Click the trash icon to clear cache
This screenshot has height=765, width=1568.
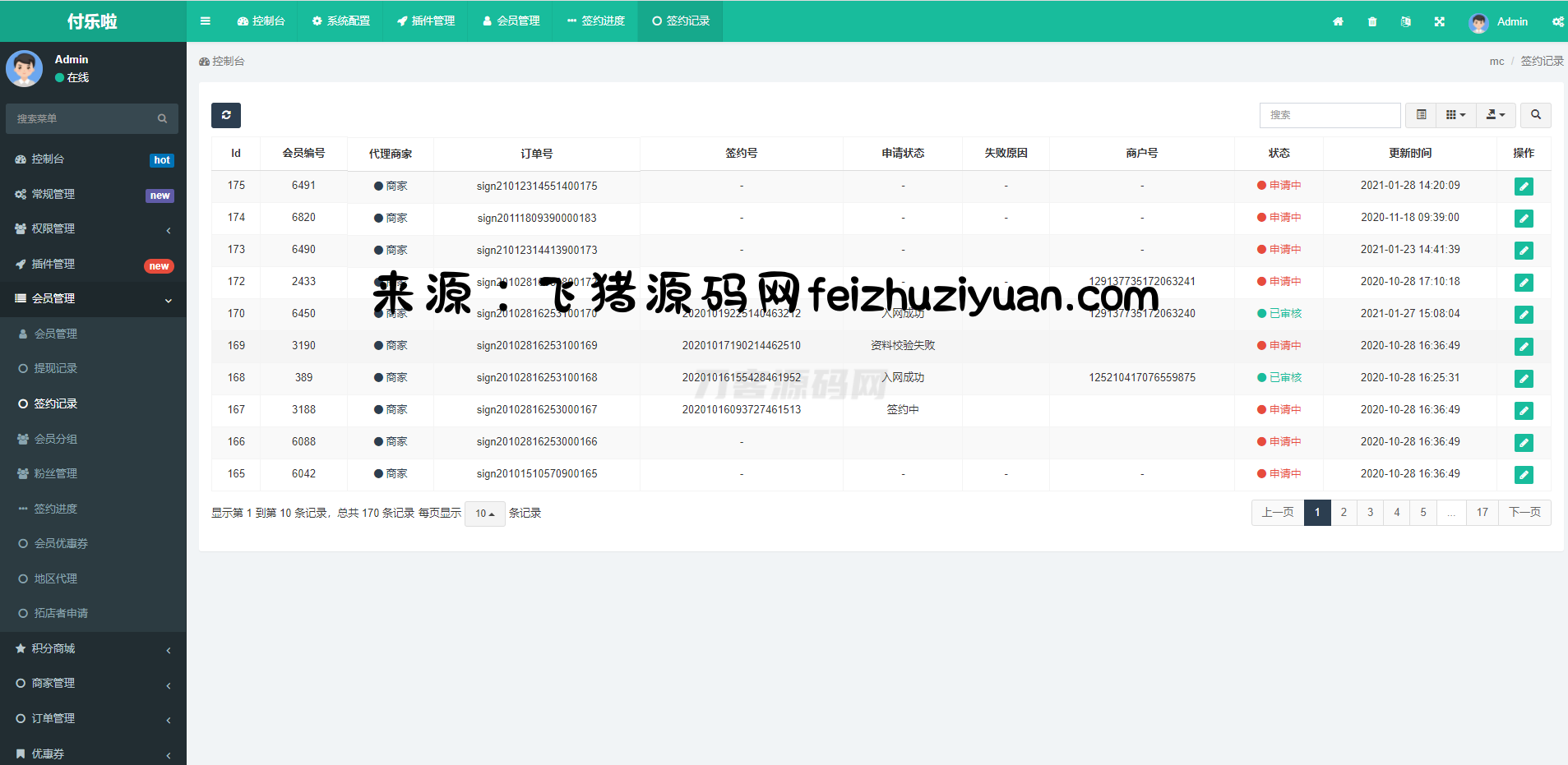[1372, 22]
